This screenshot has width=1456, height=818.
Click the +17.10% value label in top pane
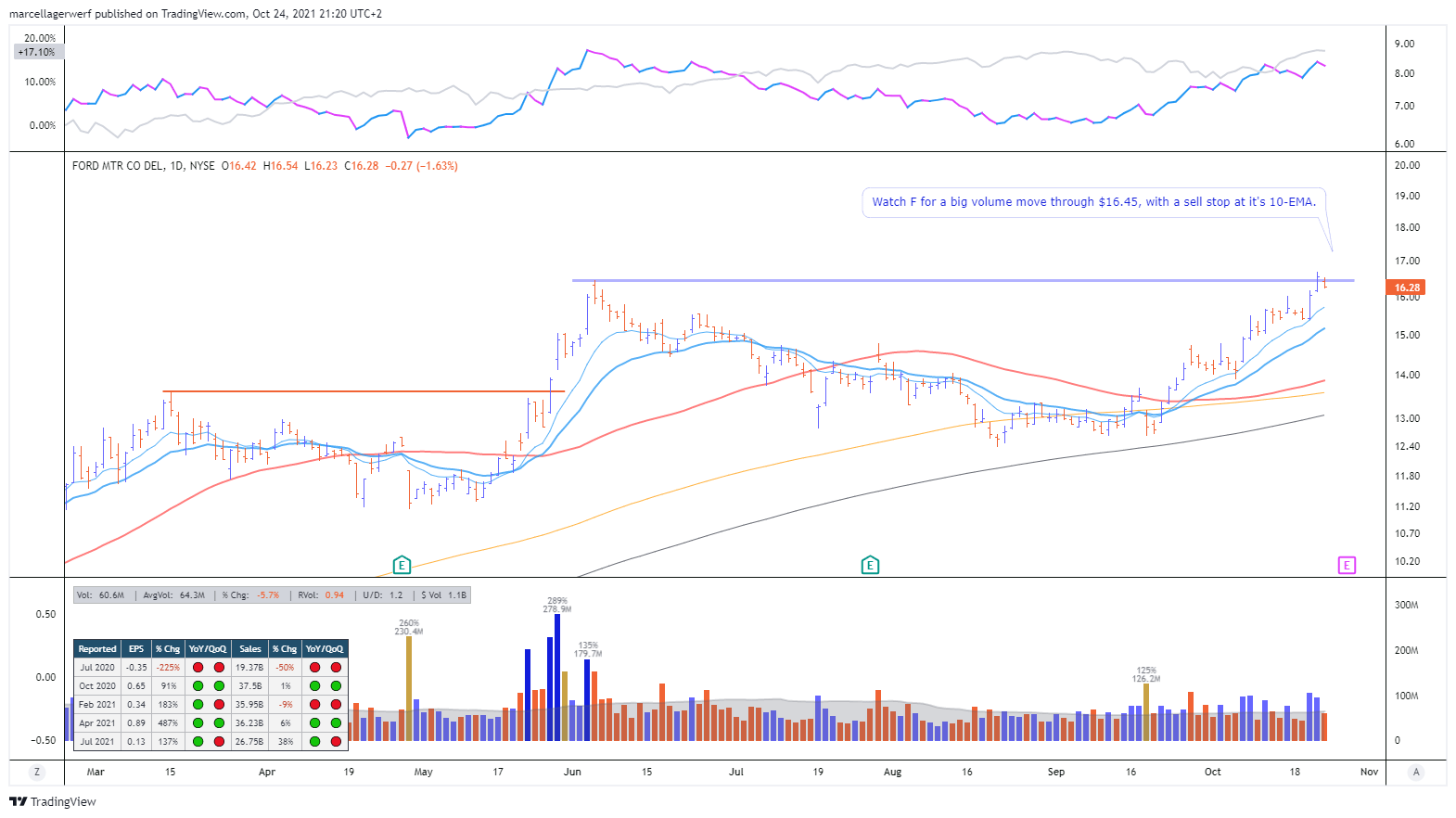tap(37, 52)
